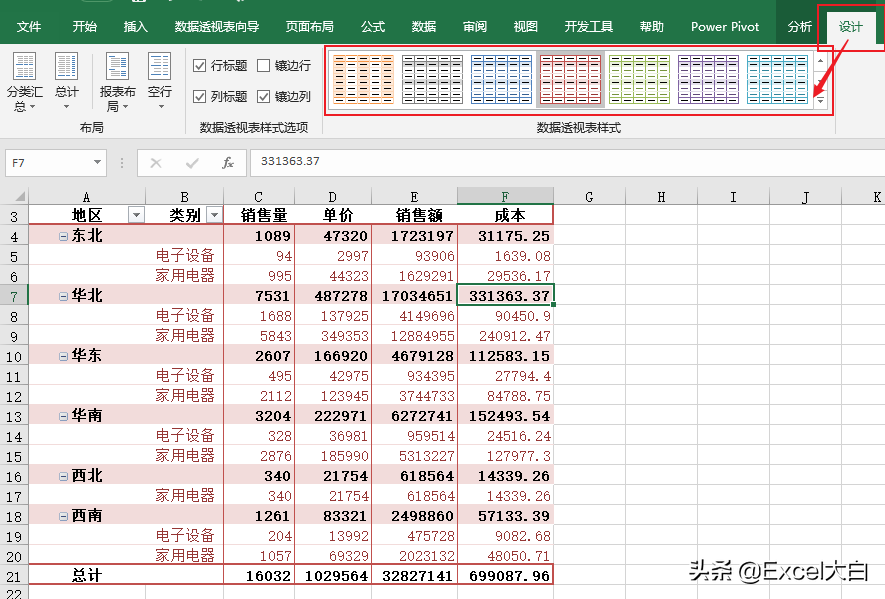Collapse the 华东 group
The image size is (885, 599).
64,356
